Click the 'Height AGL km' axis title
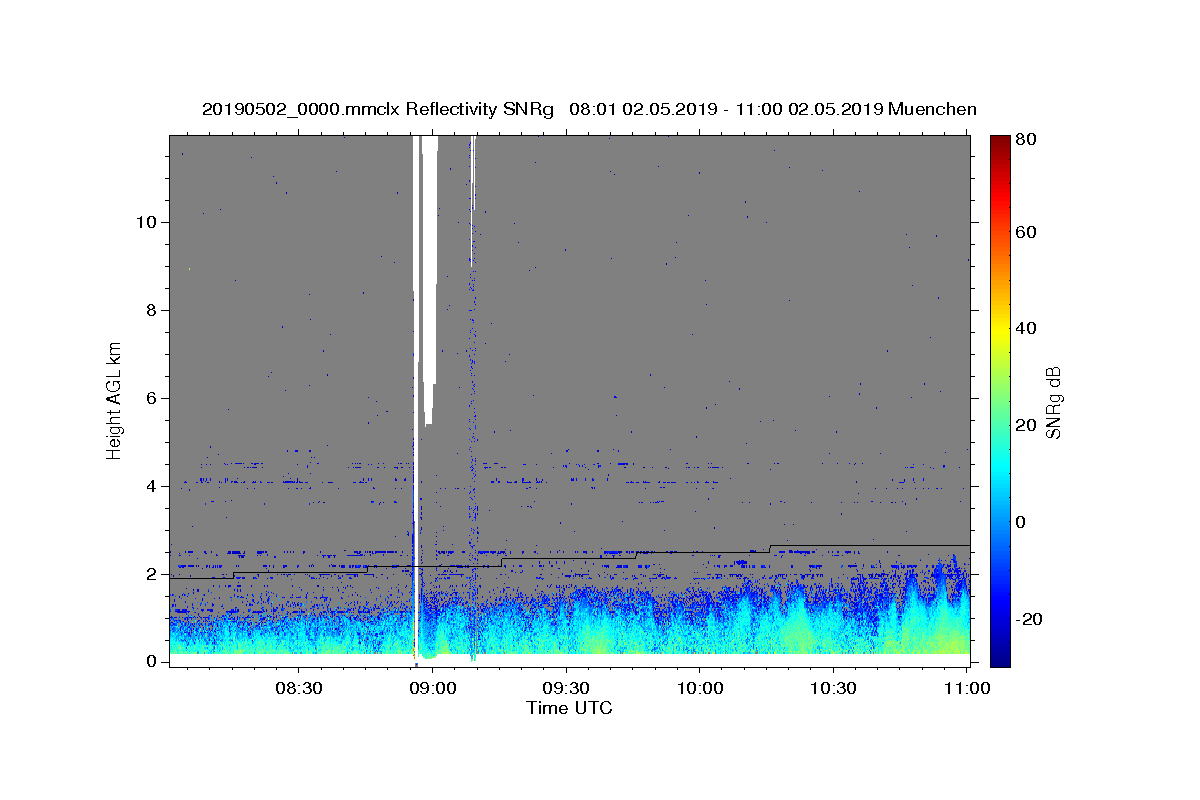This screenshot has width=1200, height=800. point(115,399)
